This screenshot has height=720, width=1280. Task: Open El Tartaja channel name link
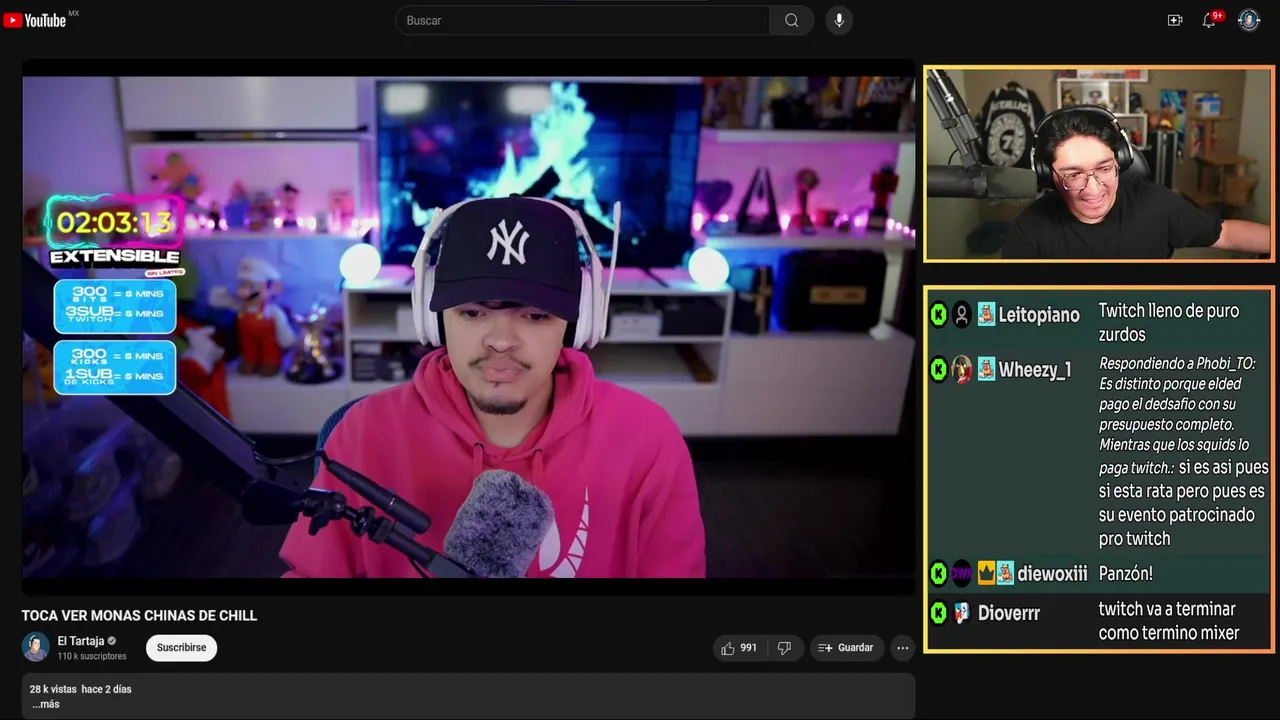(x=81, y=641)
